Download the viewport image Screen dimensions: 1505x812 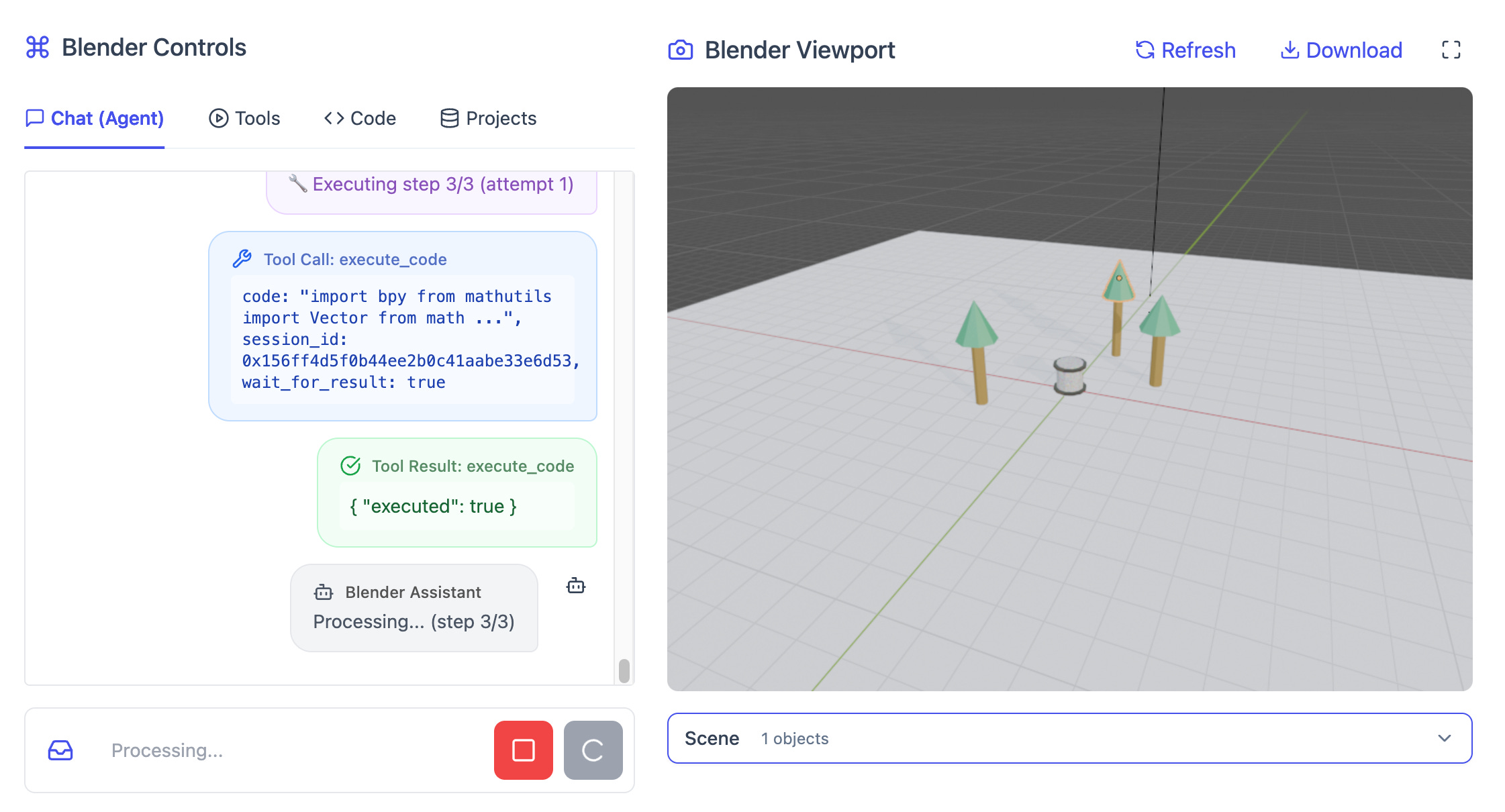1341,50
